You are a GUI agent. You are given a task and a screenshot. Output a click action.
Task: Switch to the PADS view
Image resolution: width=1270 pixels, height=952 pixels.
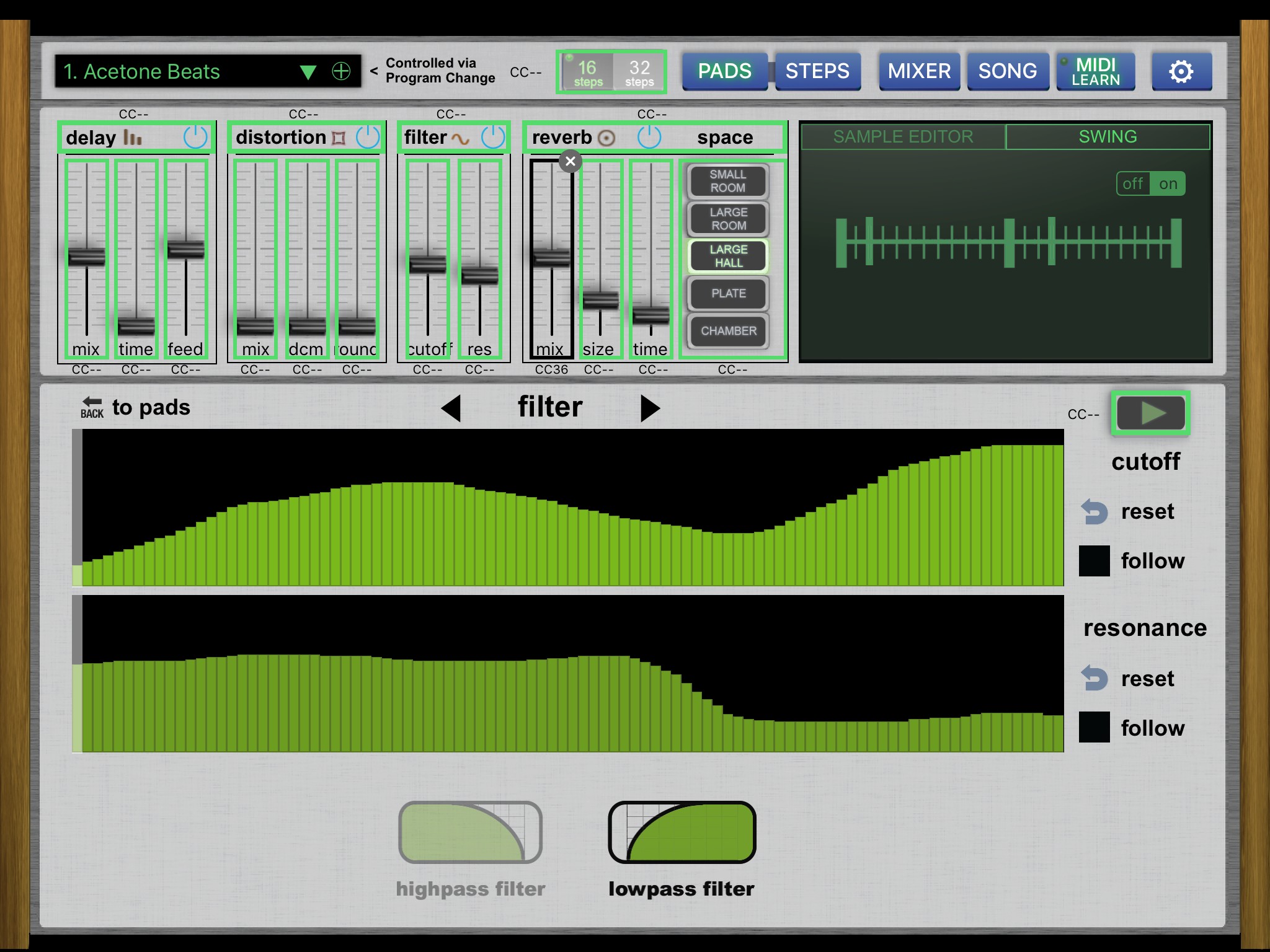(x=724, y=72)
